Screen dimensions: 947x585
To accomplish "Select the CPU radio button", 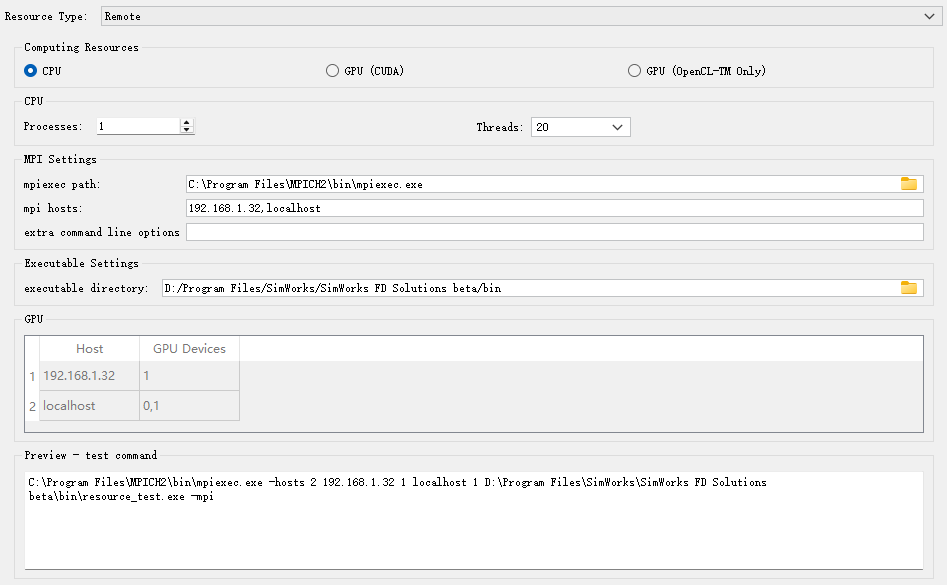I will coord(30,71).
